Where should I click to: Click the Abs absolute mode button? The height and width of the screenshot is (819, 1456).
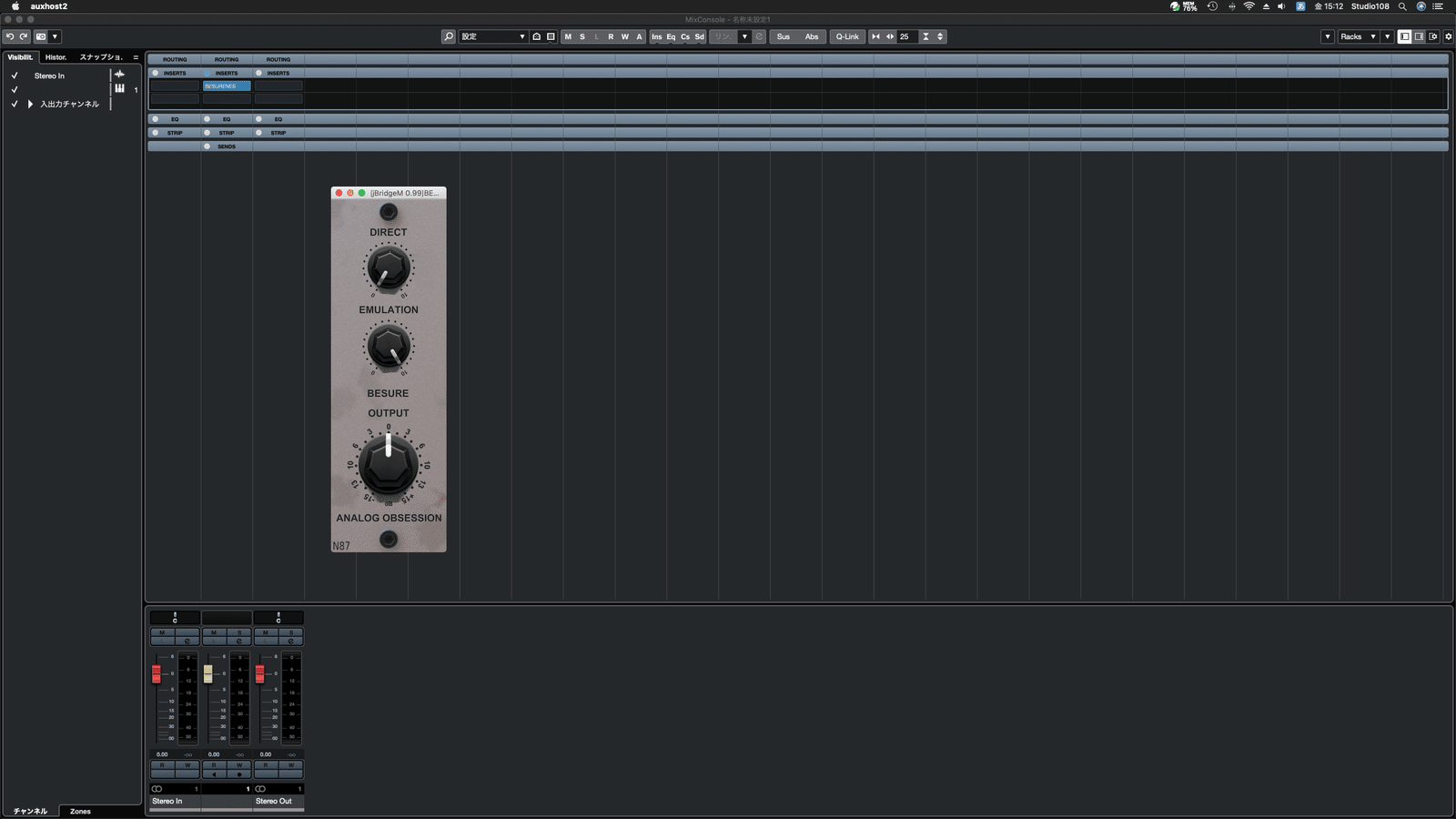pyautogui.click(x=812, y=36)
